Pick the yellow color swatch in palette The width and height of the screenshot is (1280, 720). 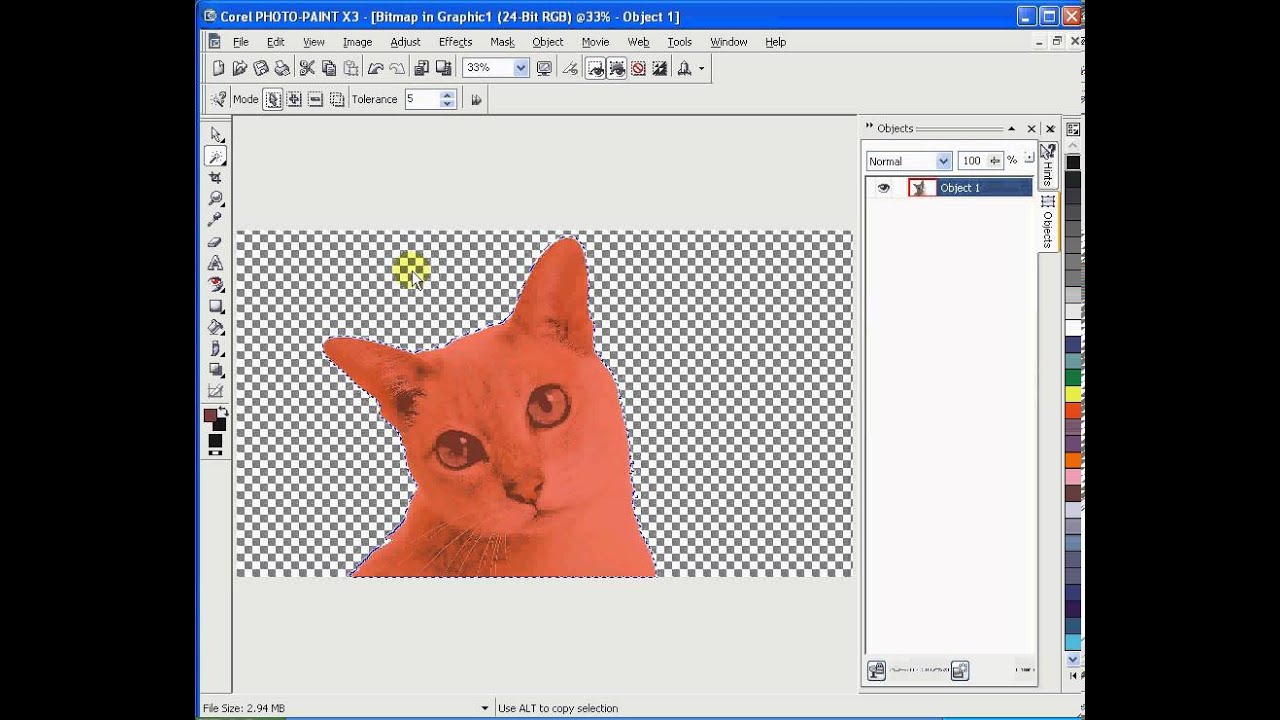(x=1073, y=394)
